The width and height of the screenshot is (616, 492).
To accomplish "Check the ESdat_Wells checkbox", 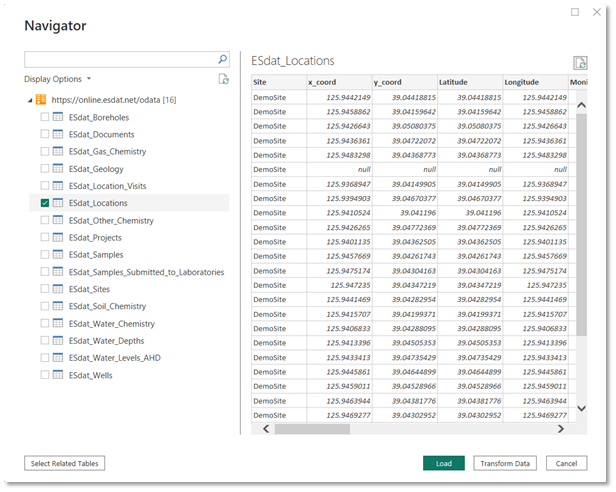I will pyautogui.click(x=45, y=375).
